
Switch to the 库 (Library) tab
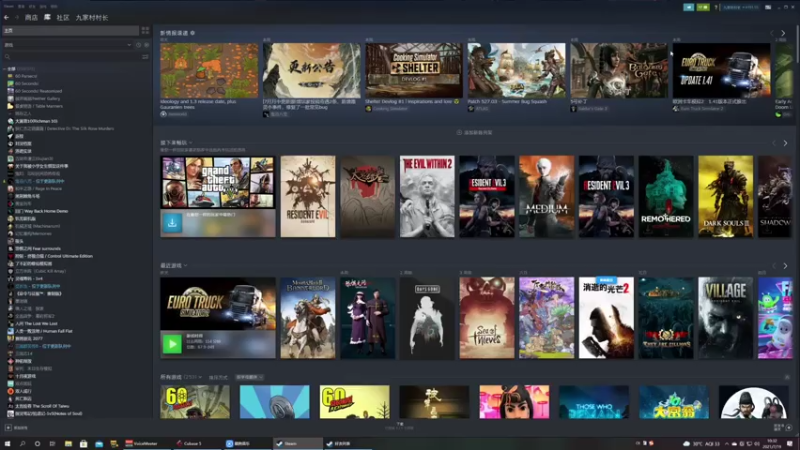coord(47,17)
